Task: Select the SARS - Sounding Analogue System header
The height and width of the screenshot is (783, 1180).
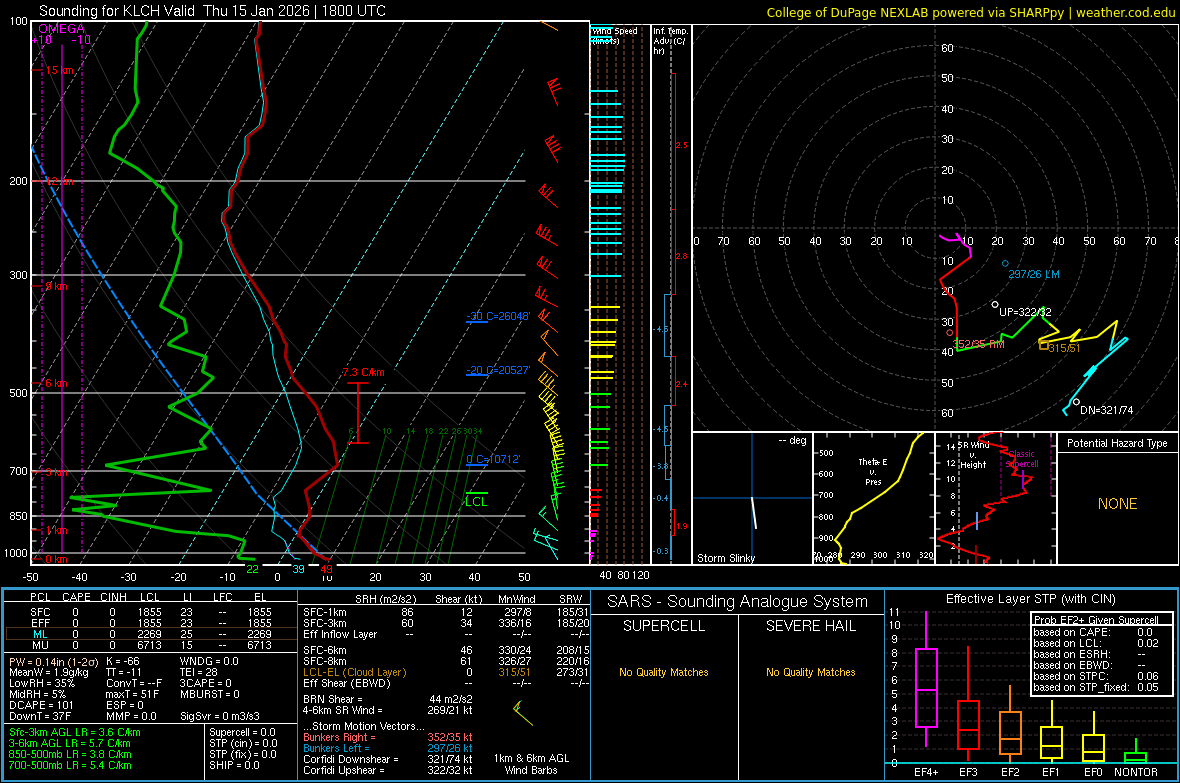Action: coord(738,602)
